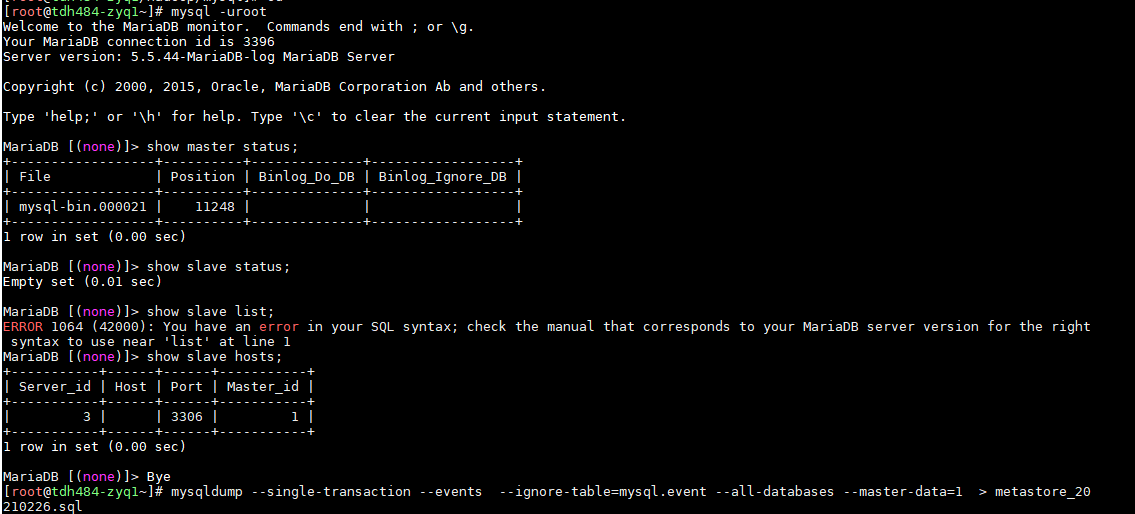Click the 'show slave status;' command

(x=218, y=267)
